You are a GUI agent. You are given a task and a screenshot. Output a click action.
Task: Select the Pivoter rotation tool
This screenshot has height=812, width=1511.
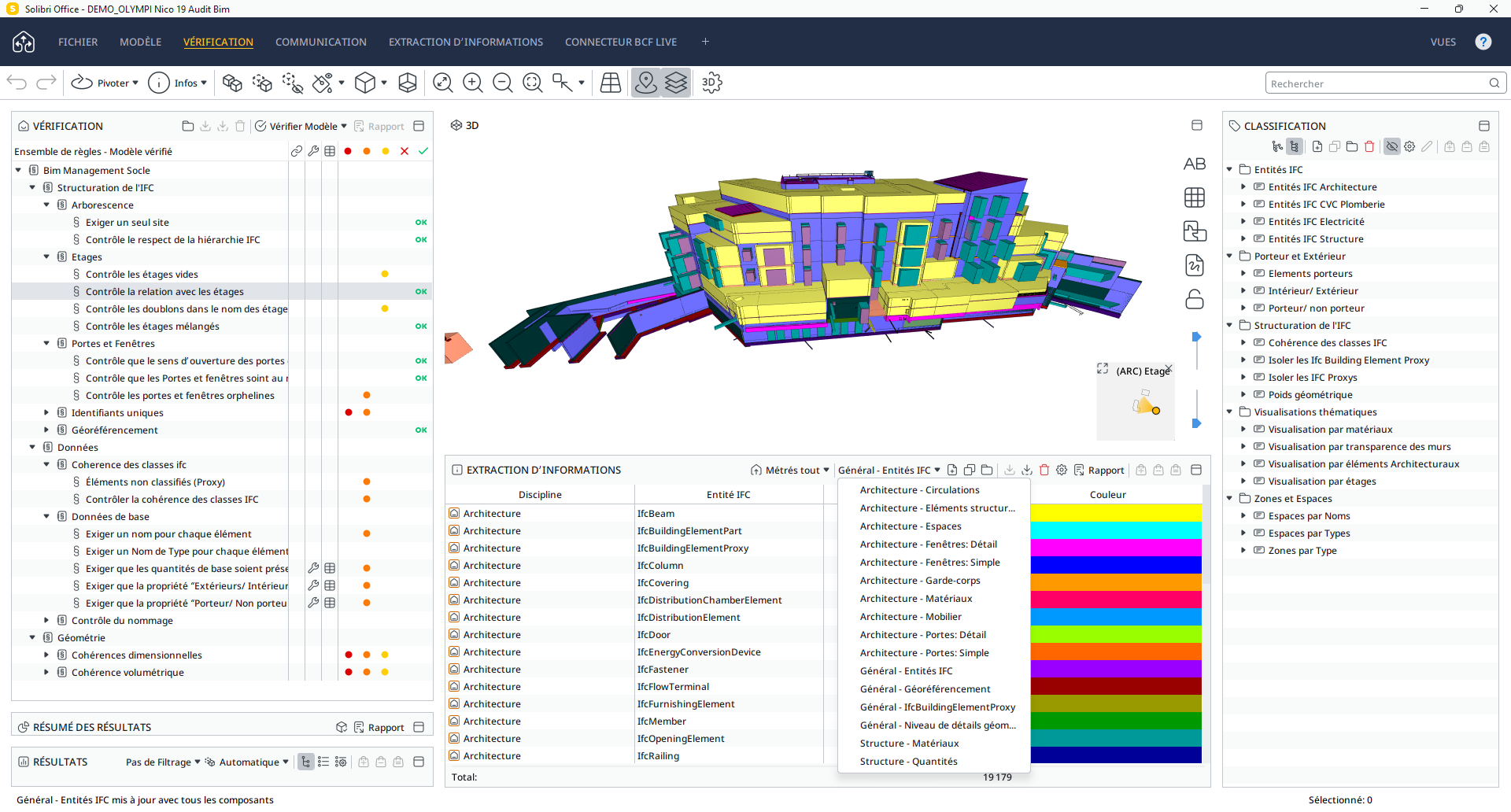click(103, 83)
